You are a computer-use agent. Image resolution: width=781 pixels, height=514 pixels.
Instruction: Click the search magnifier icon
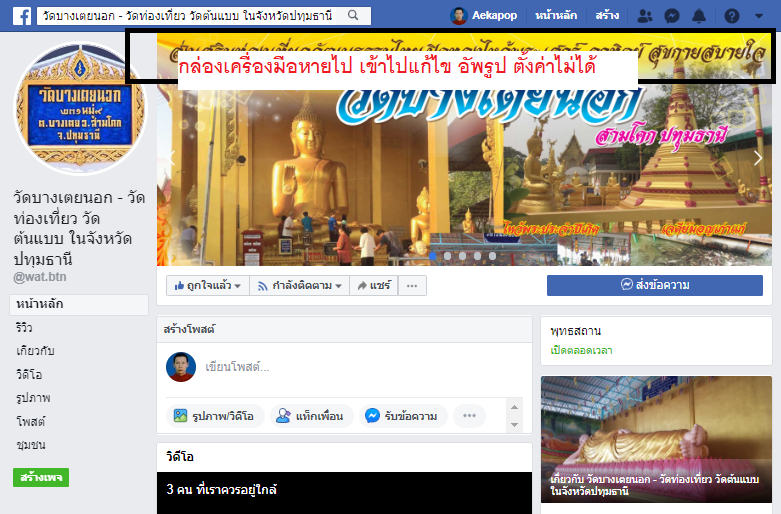tap(353, 15)
